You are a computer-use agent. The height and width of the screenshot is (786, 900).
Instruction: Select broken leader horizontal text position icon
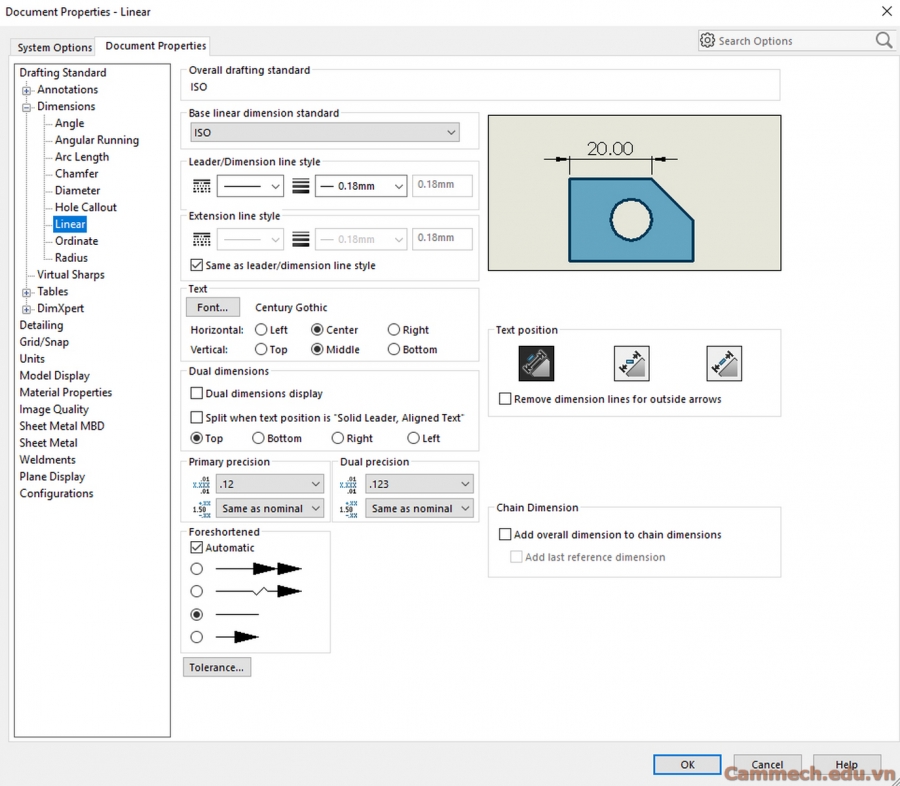pos(631,363)
